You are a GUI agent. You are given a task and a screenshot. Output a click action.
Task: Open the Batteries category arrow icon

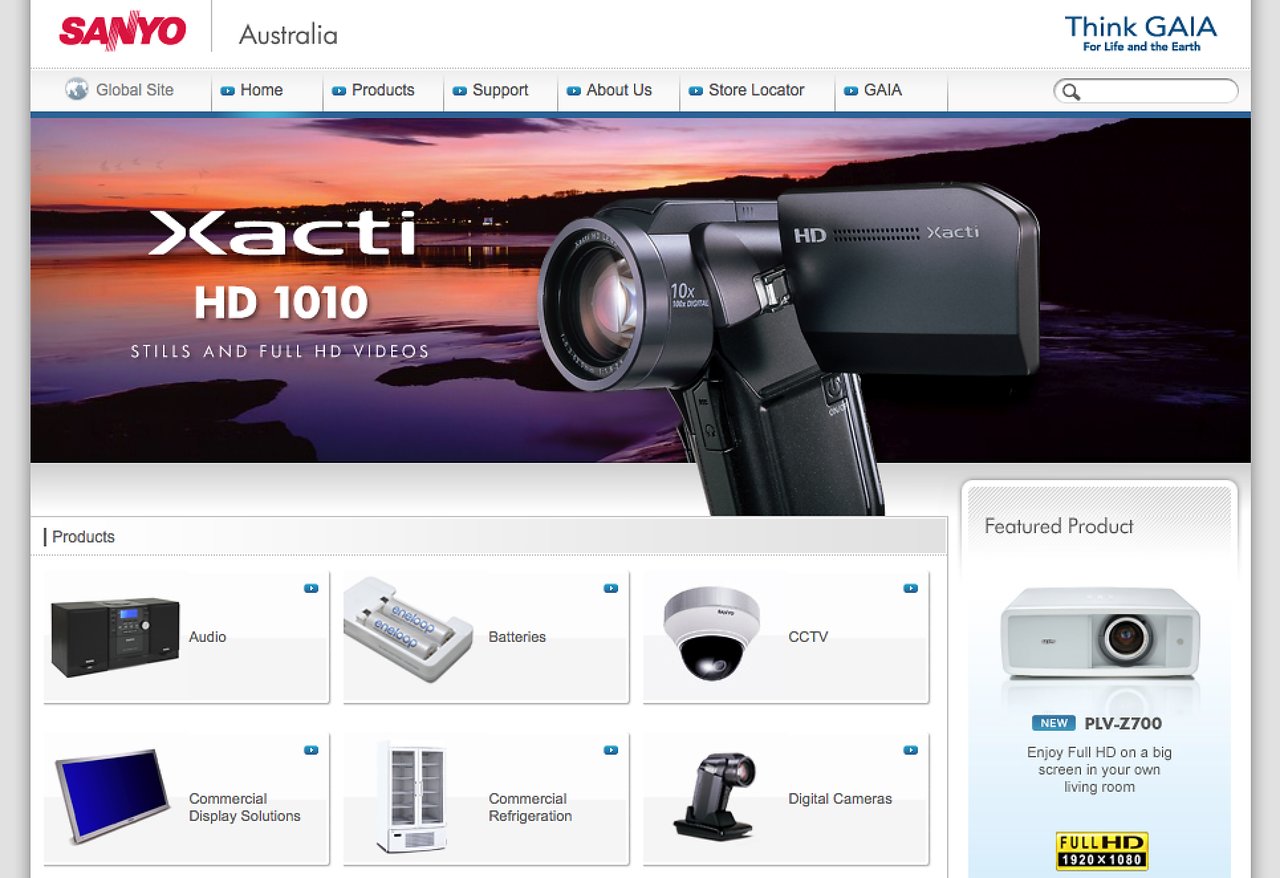(611, 588)
